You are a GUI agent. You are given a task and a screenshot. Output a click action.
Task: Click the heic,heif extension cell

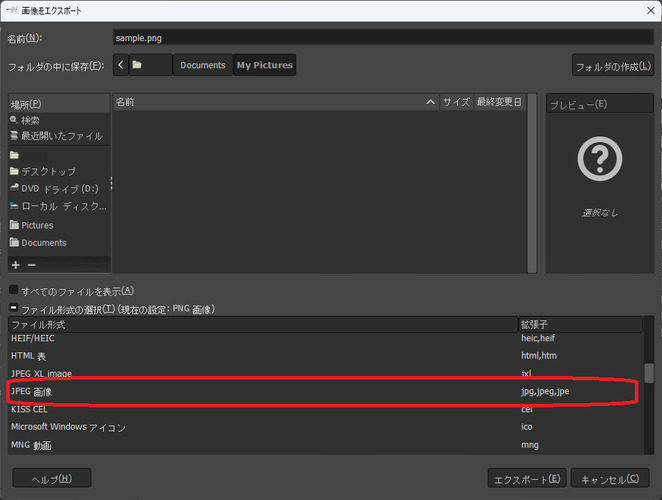pos(538,338)
